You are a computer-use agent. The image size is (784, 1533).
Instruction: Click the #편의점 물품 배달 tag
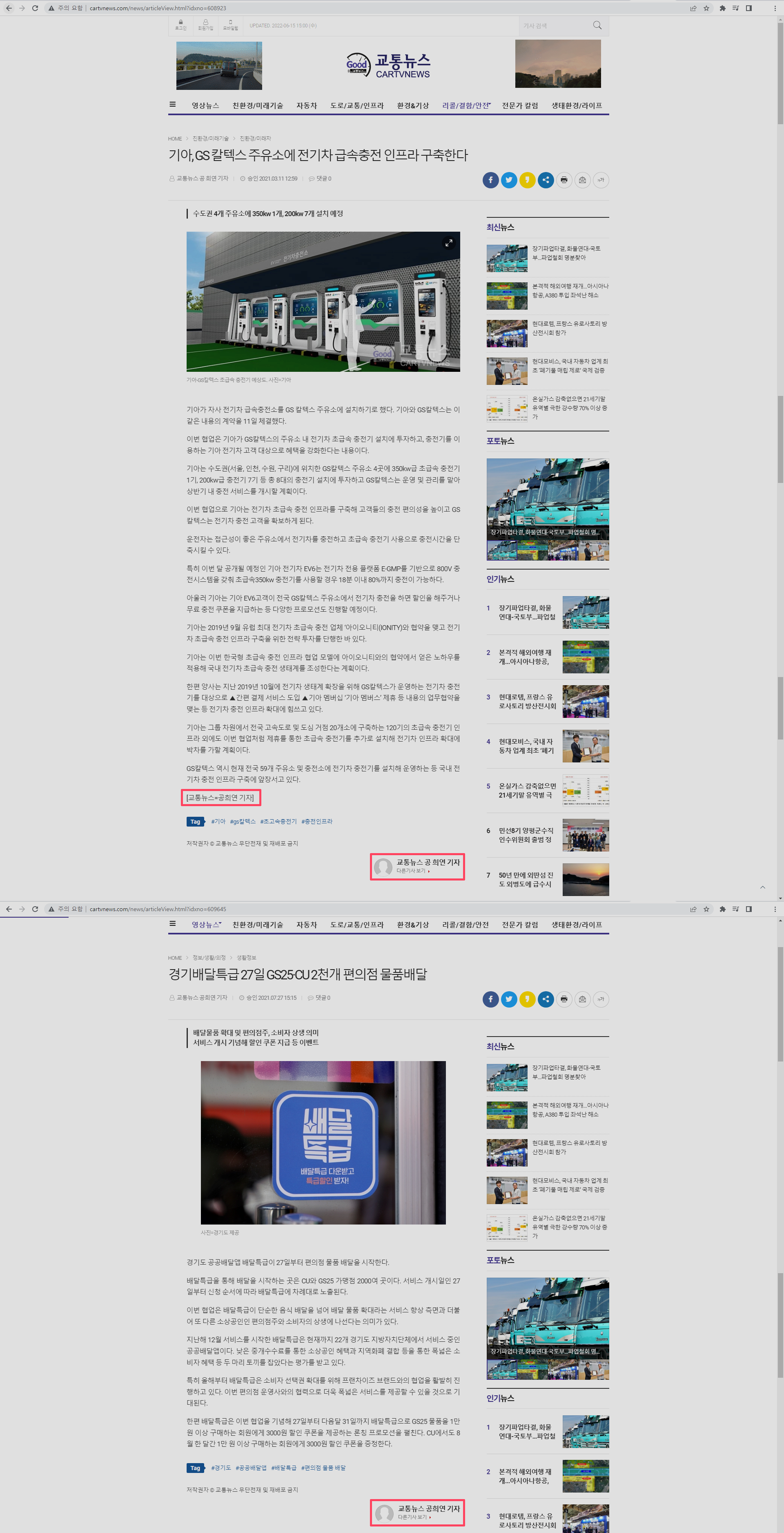click(x=323, y=1468)
